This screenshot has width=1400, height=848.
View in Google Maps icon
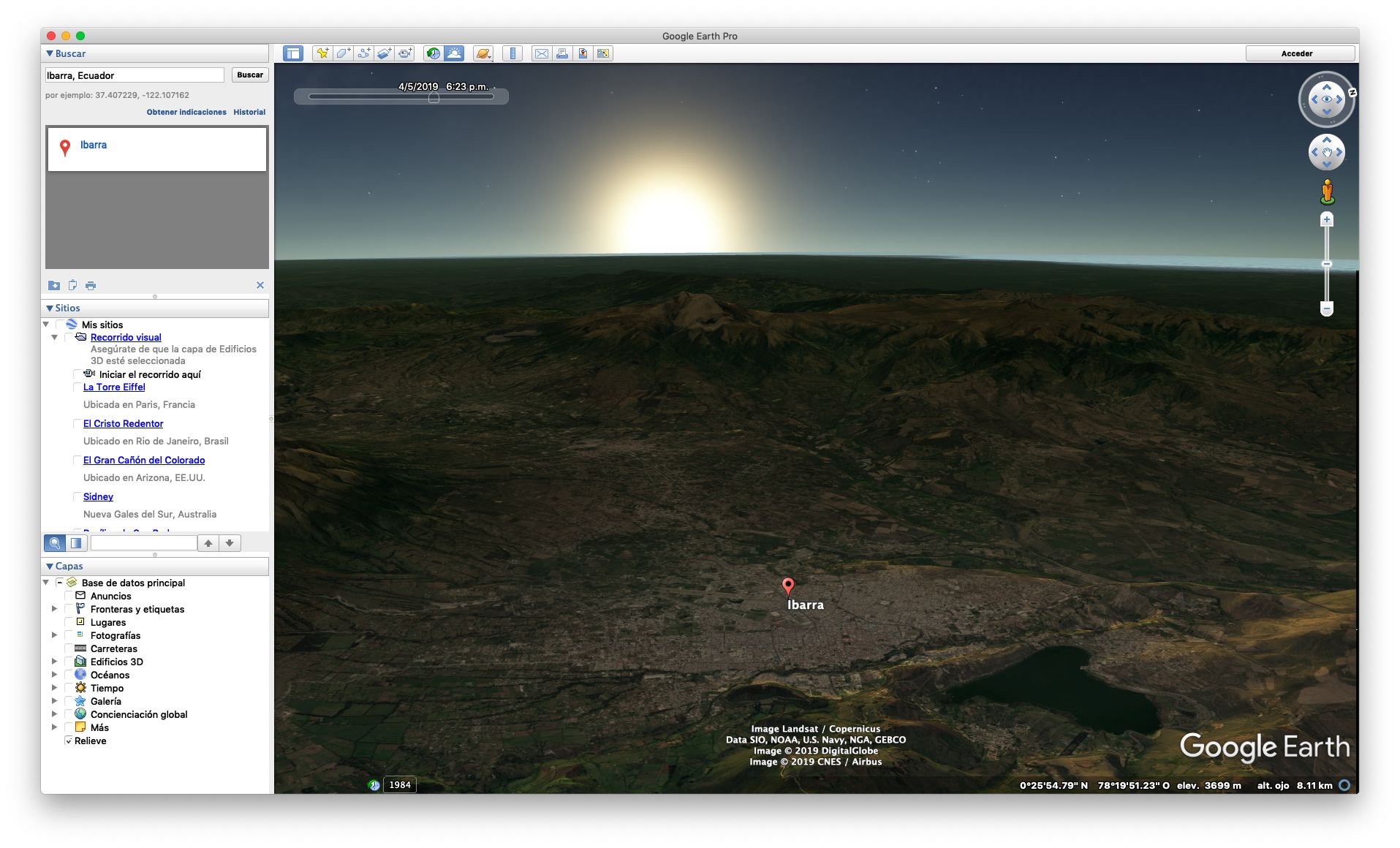coord(603,53)
